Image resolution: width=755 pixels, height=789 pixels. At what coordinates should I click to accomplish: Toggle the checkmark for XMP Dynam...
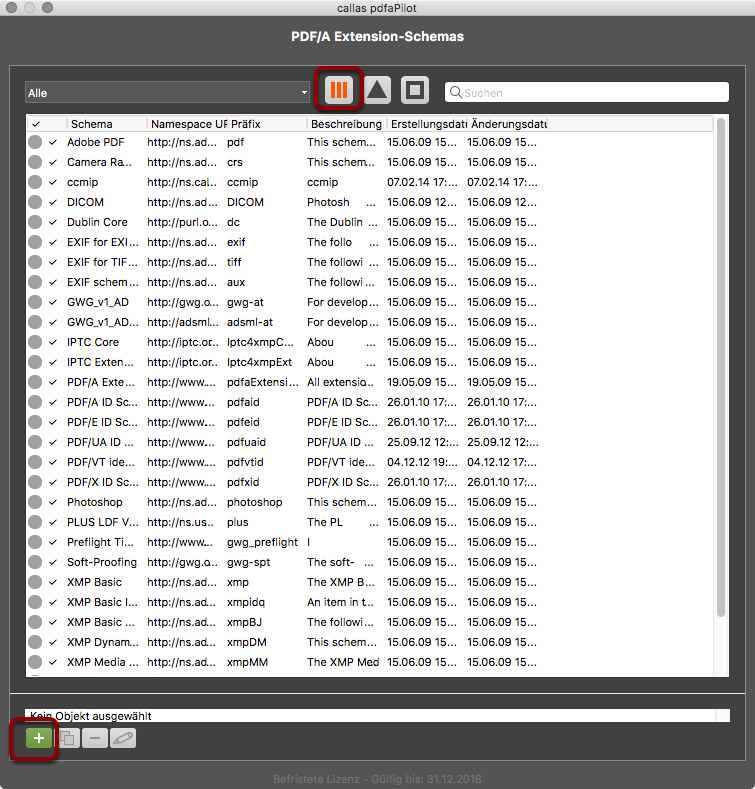53,643
